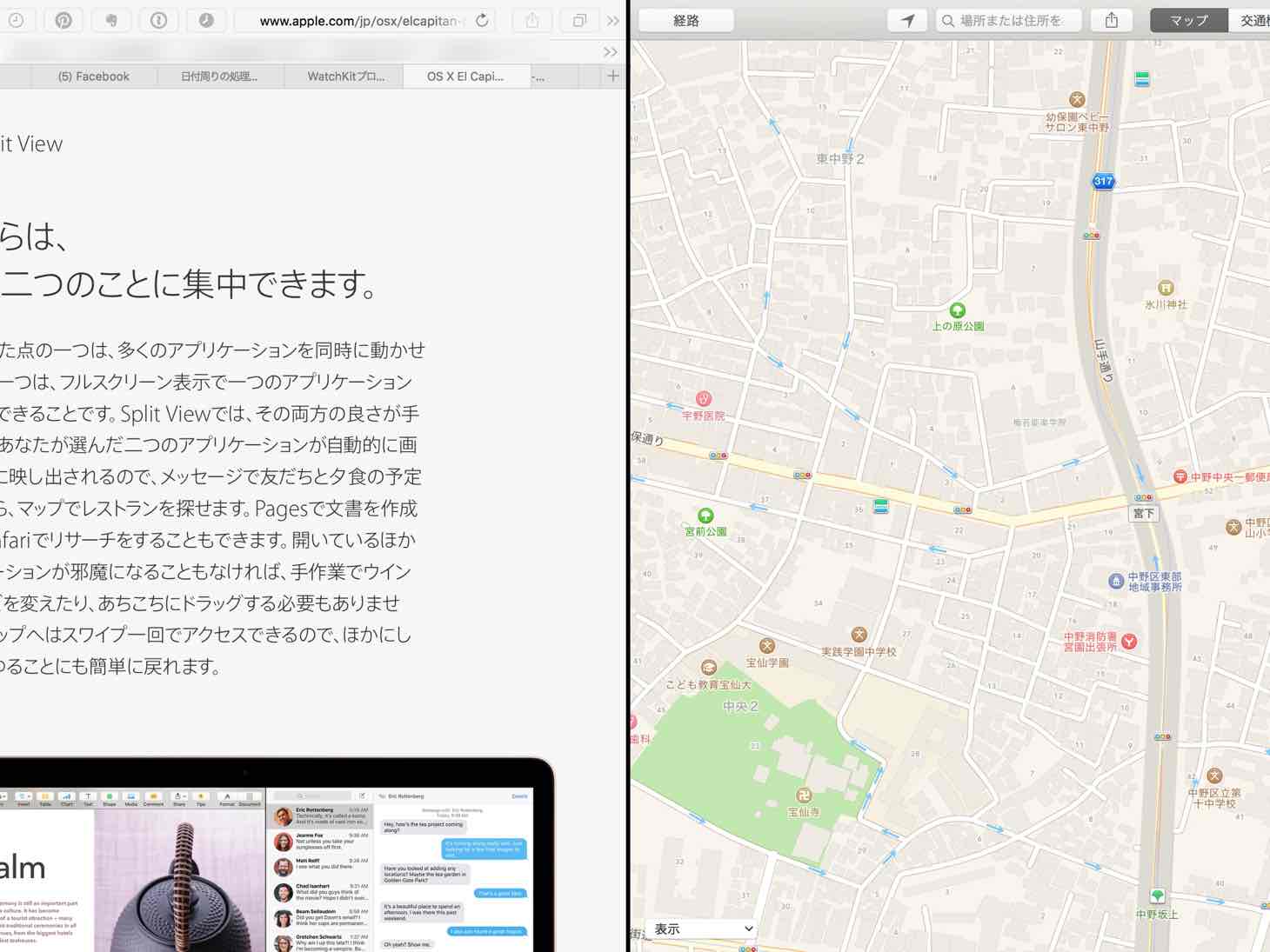Select the route 317 shield on map

(x=1103, y=181)
